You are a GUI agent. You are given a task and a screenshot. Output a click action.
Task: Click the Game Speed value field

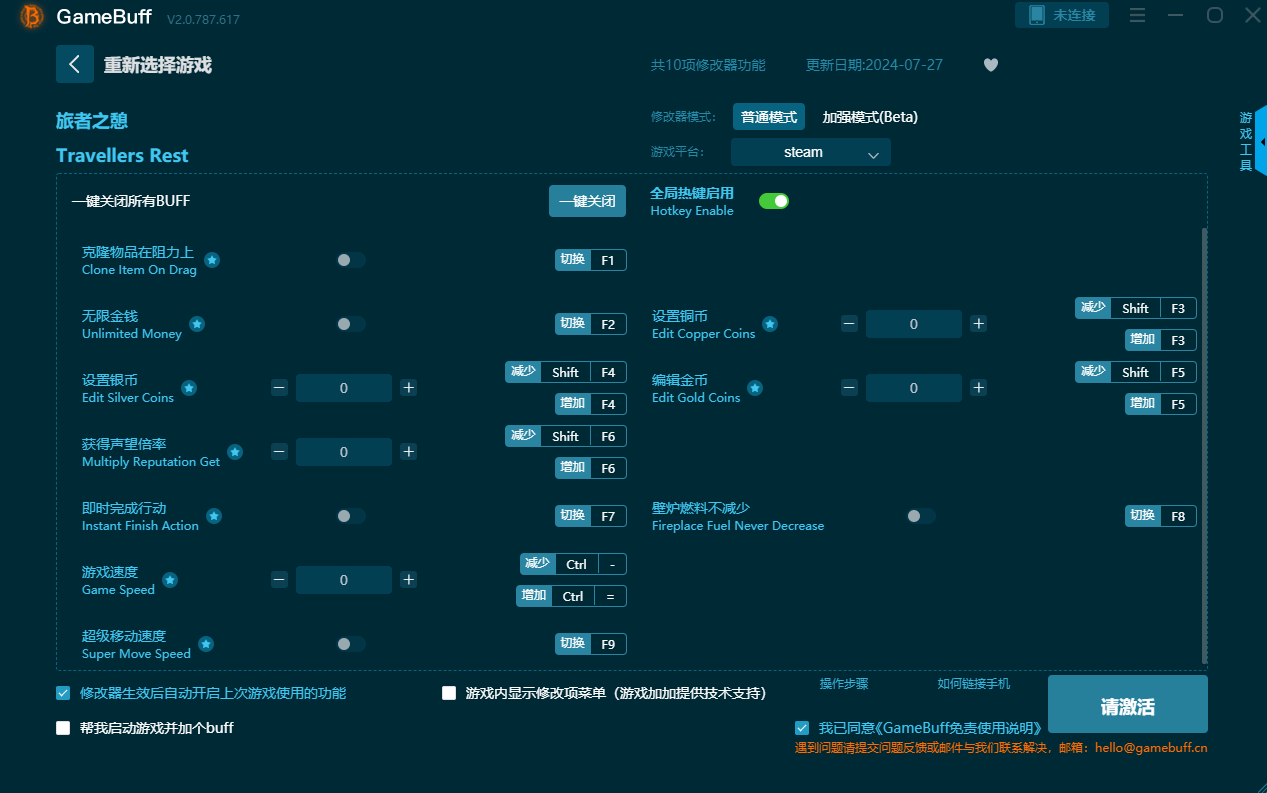pos(344,580)
